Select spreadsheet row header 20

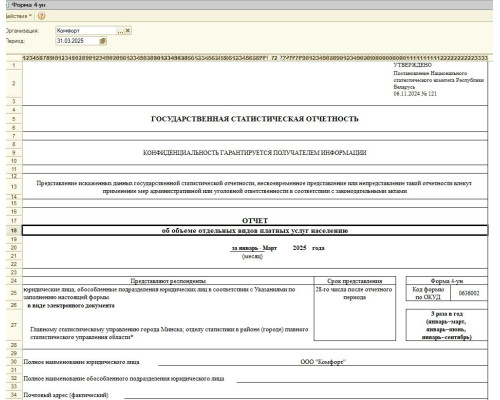14,248
